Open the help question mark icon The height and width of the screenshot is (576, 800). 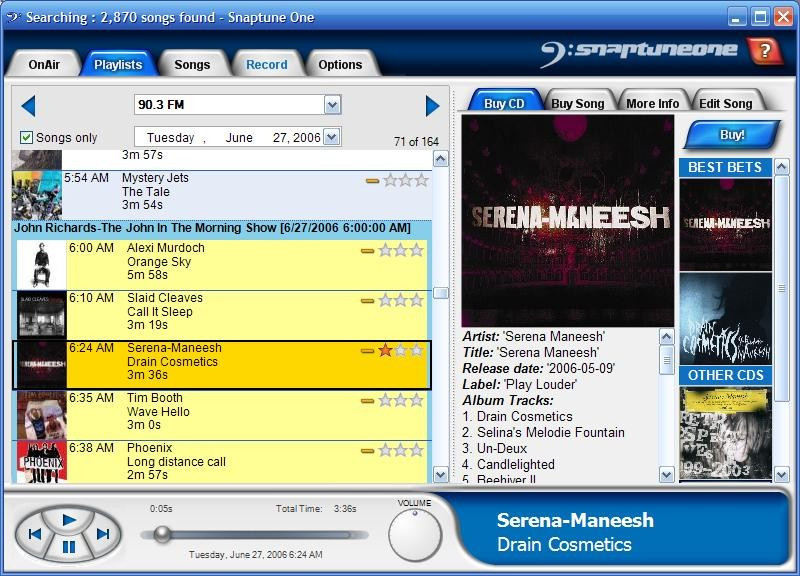click(x=764, y=51)
